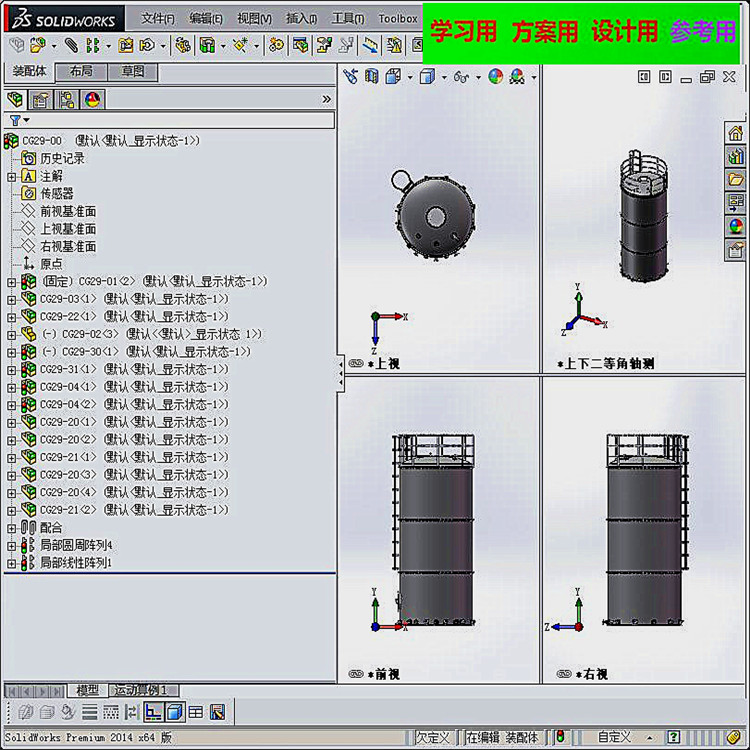Click the 欠定义 status field
Screen dimensions: 750x750
433,737
